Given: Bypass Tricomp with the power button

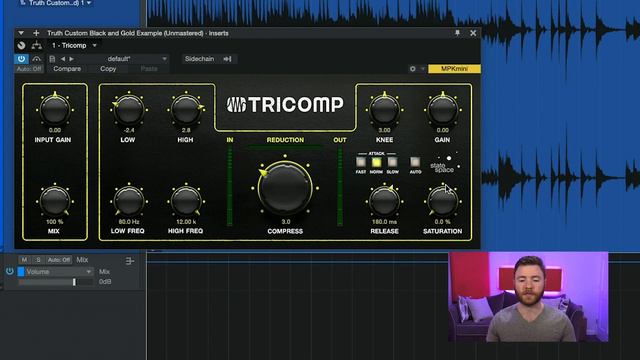Looking at the screenshot, I should pos(21,59).
